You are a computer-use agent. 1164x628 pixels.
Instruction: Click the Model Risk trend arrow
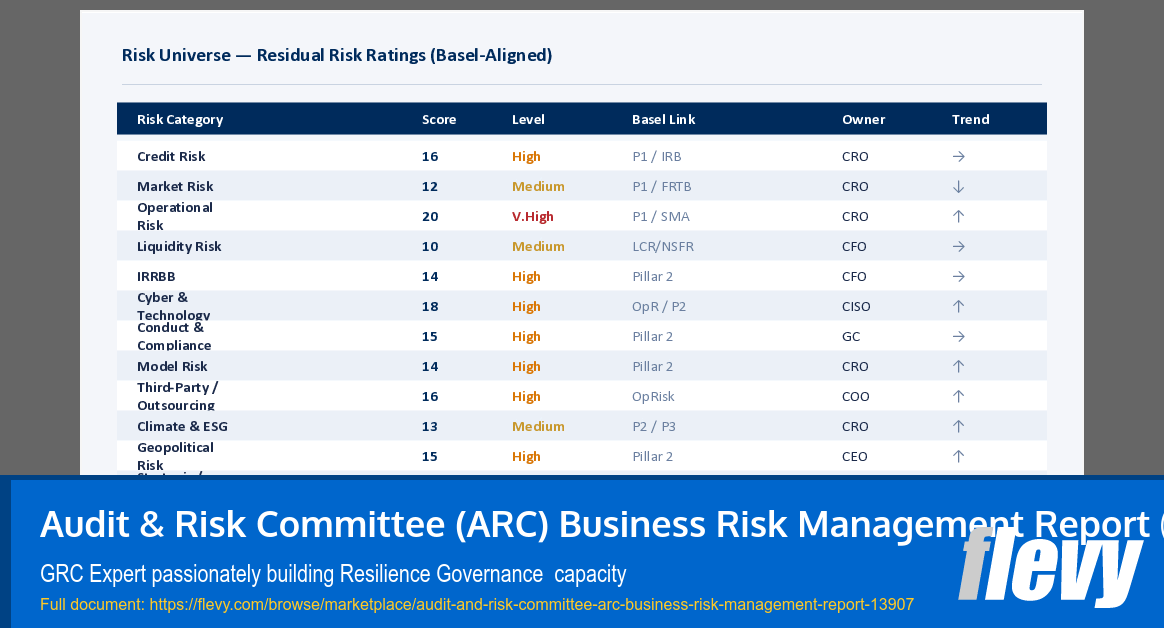(958, 367)
